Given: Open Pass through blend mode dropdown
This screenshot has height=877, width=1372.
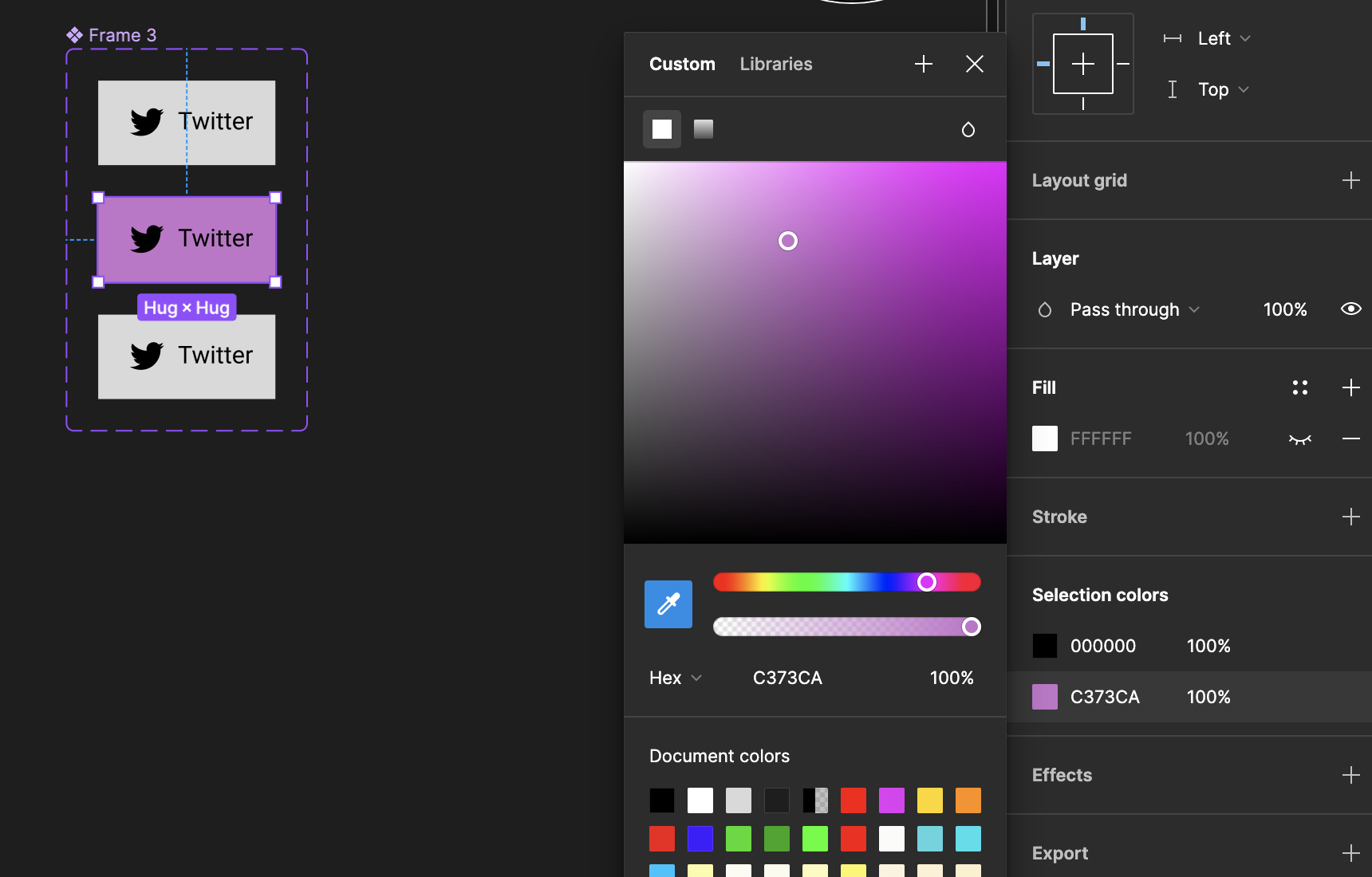Looking at the screenshot, I should [1134, 309].
